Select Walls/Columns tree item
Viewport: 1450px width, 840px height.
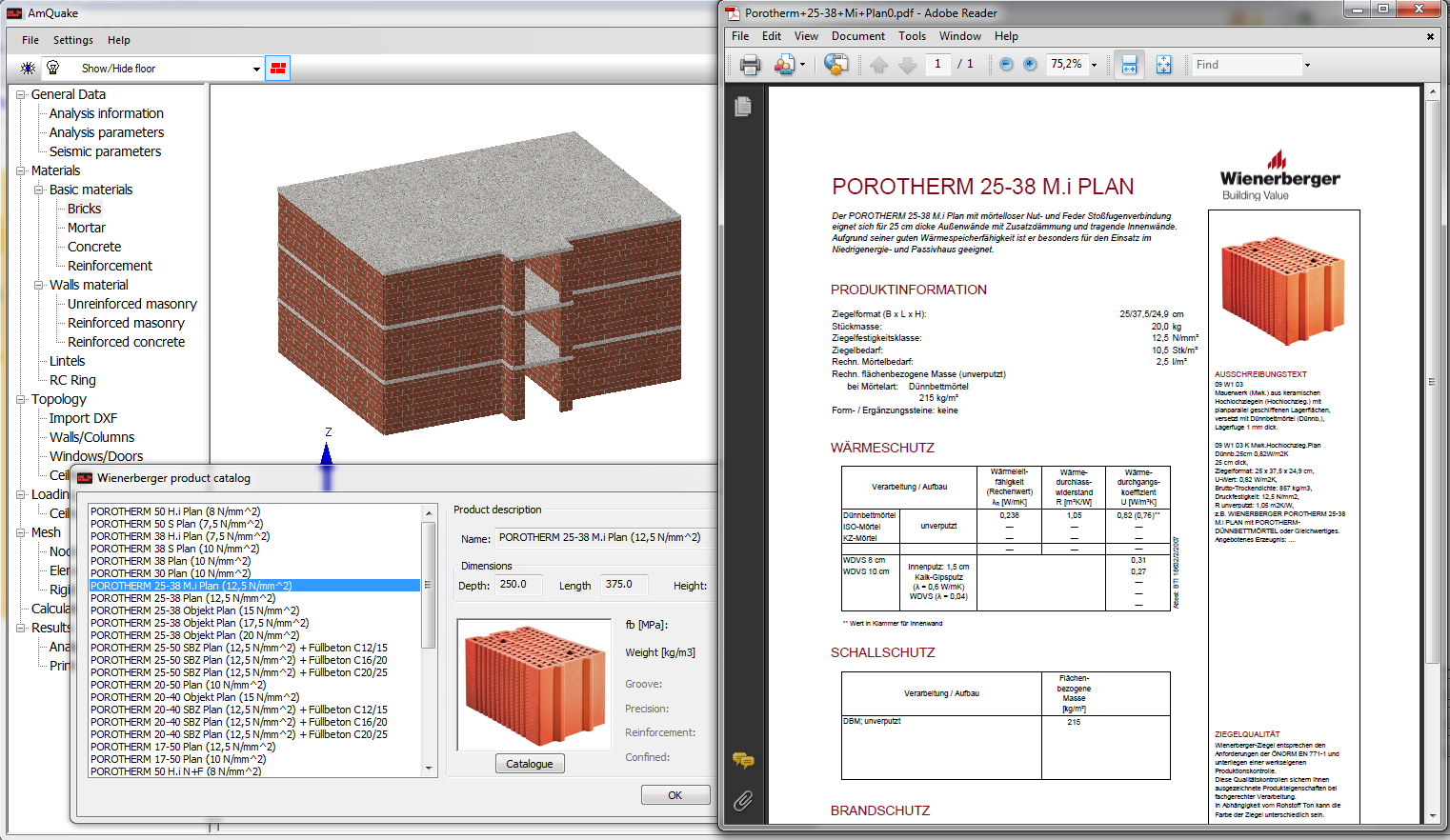click(x=92, y=437)
